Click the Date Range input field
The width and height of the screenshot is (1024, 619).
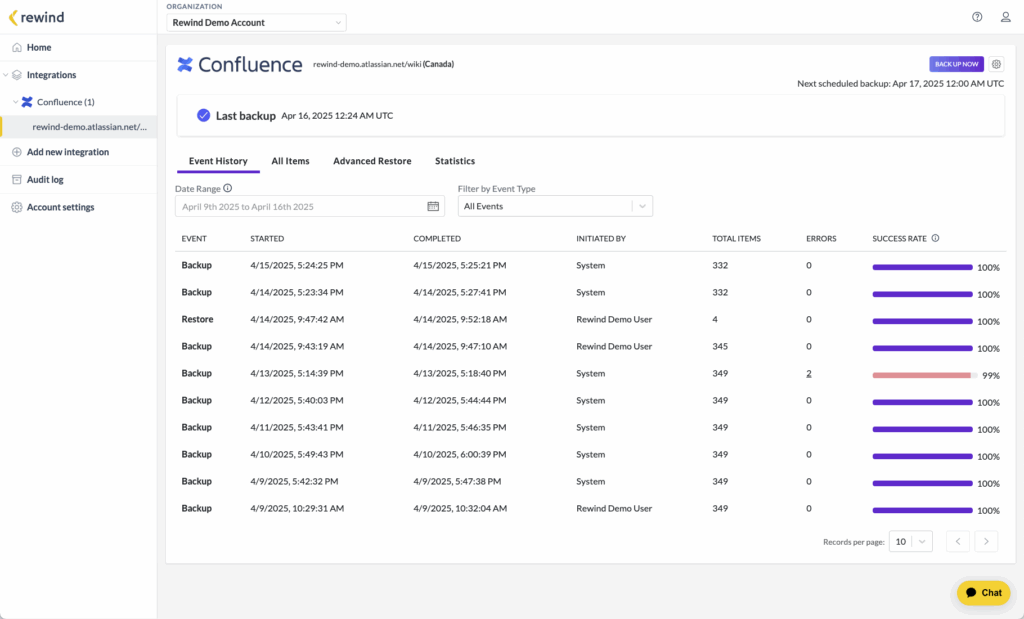(310, 206)
